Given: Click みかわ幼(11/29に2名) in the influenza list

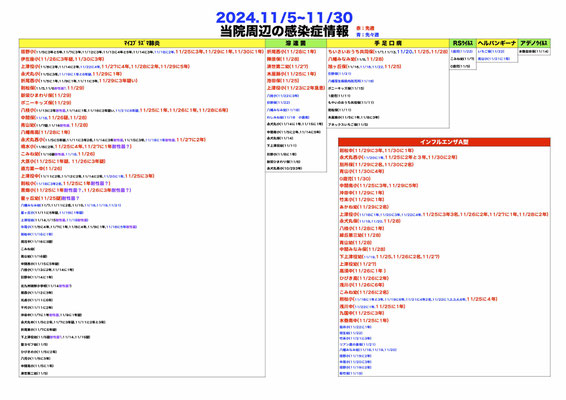Looking at the screenshot, I should [364, 207].
